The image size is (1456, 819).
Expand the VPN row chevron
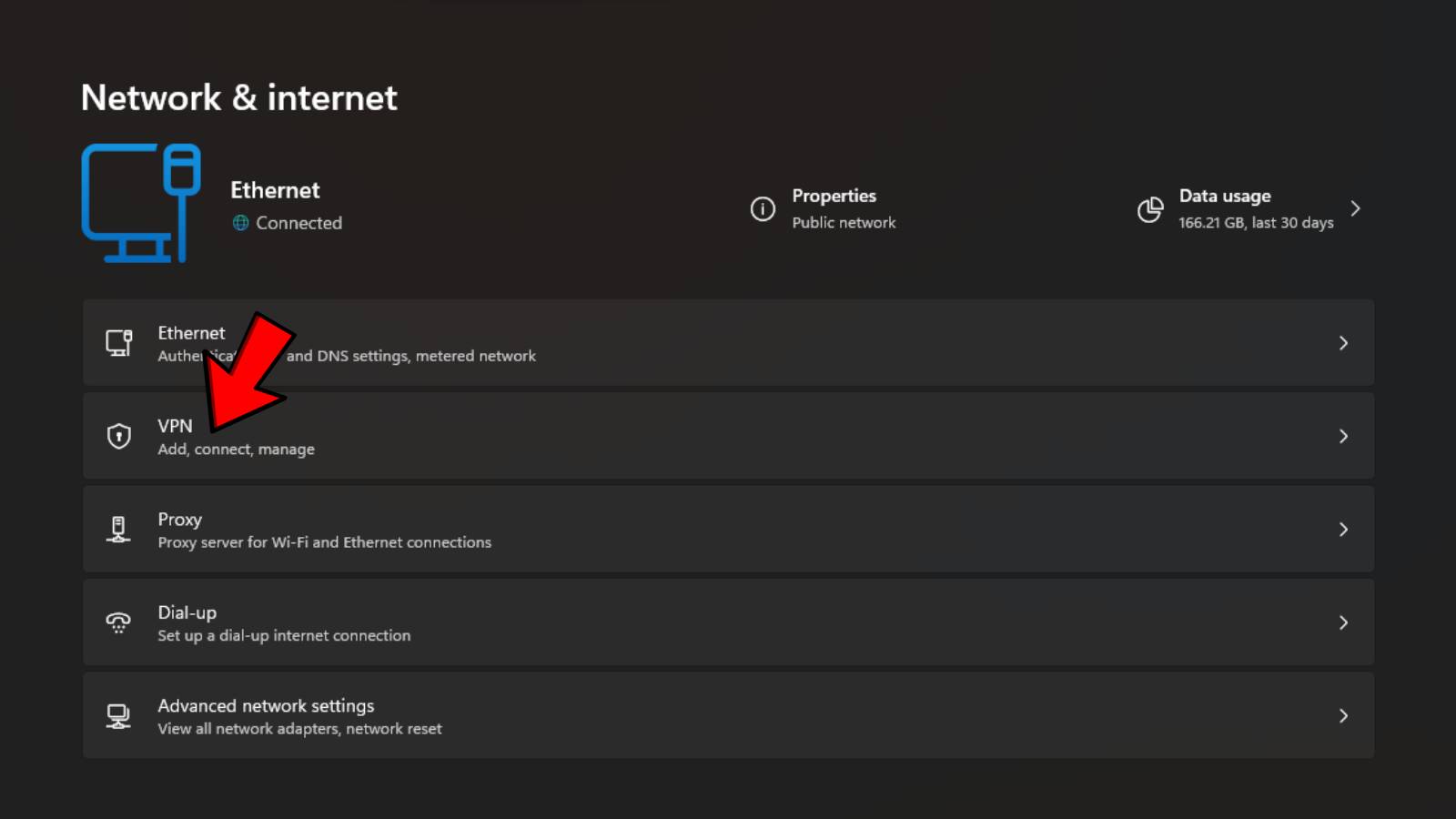tap(1344, 436)
